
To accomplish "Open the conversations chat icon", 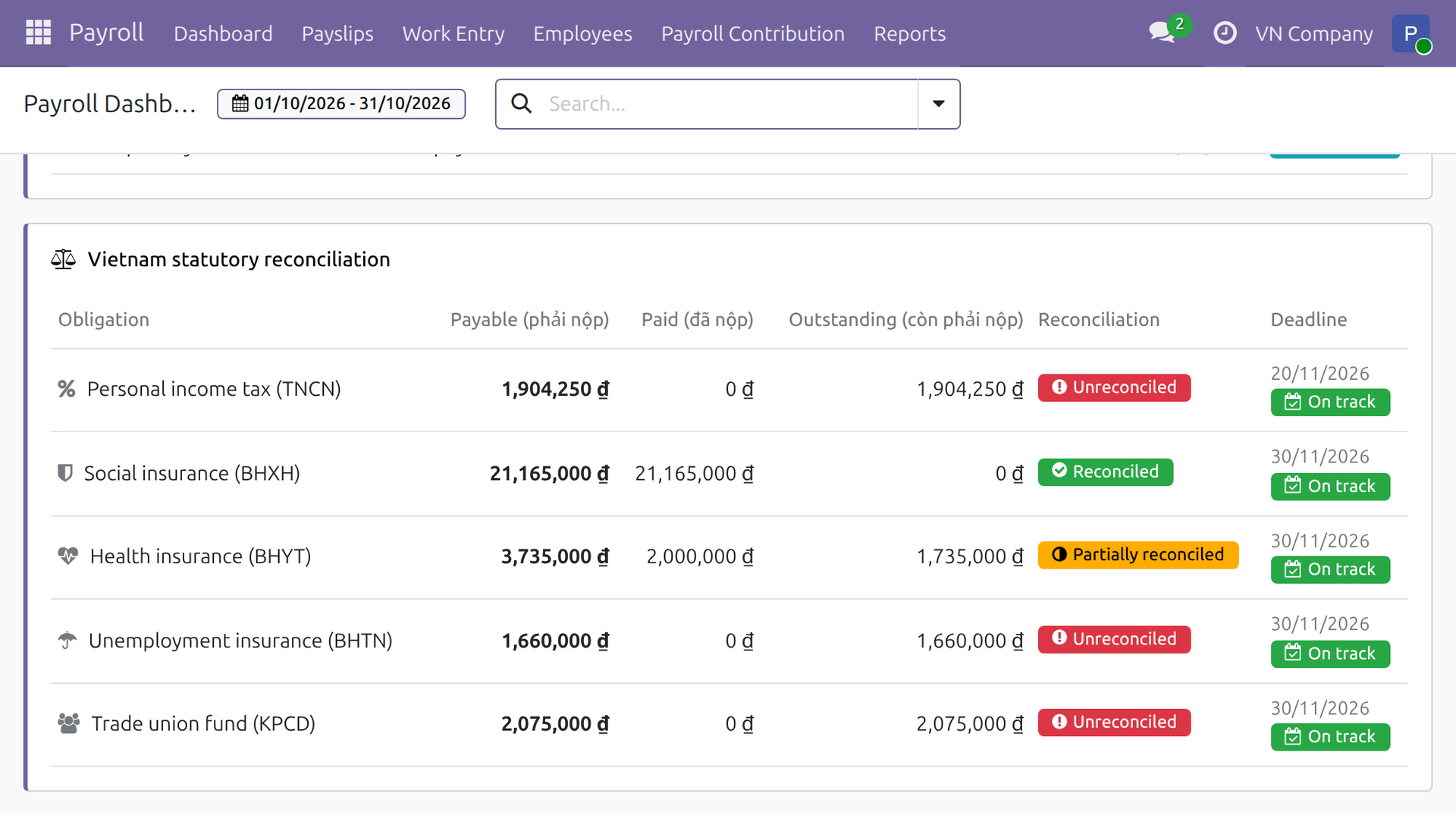I will click(x=1162, y=33).
